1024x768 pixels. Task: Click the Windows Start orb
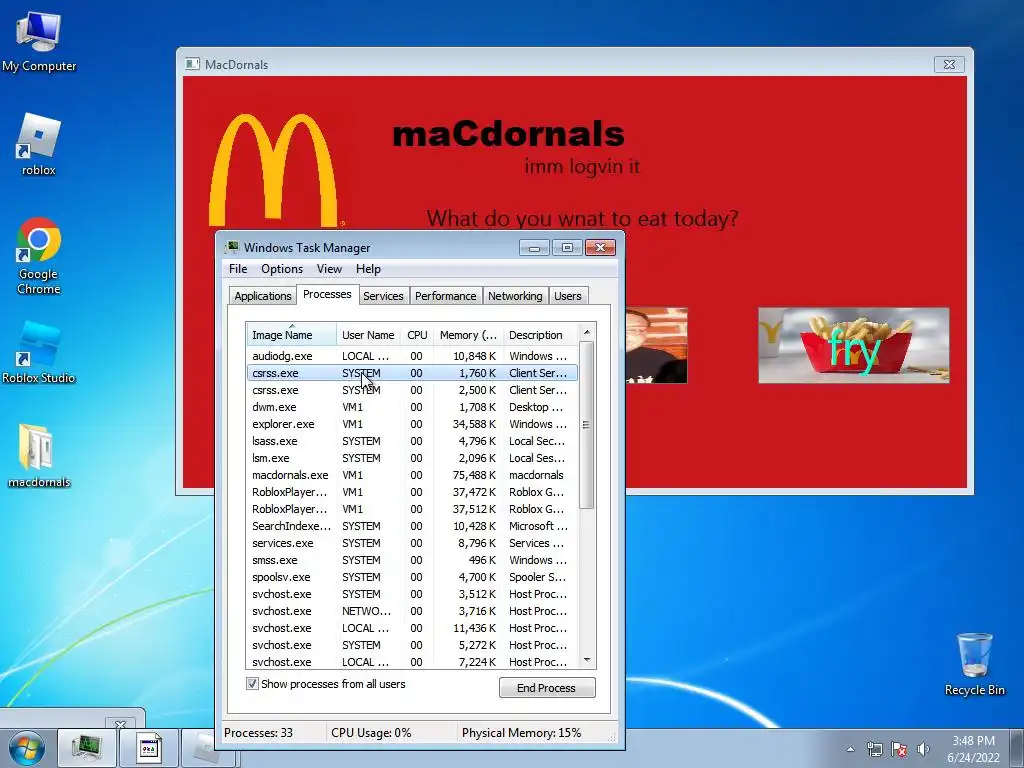click(x=27, y=748)
